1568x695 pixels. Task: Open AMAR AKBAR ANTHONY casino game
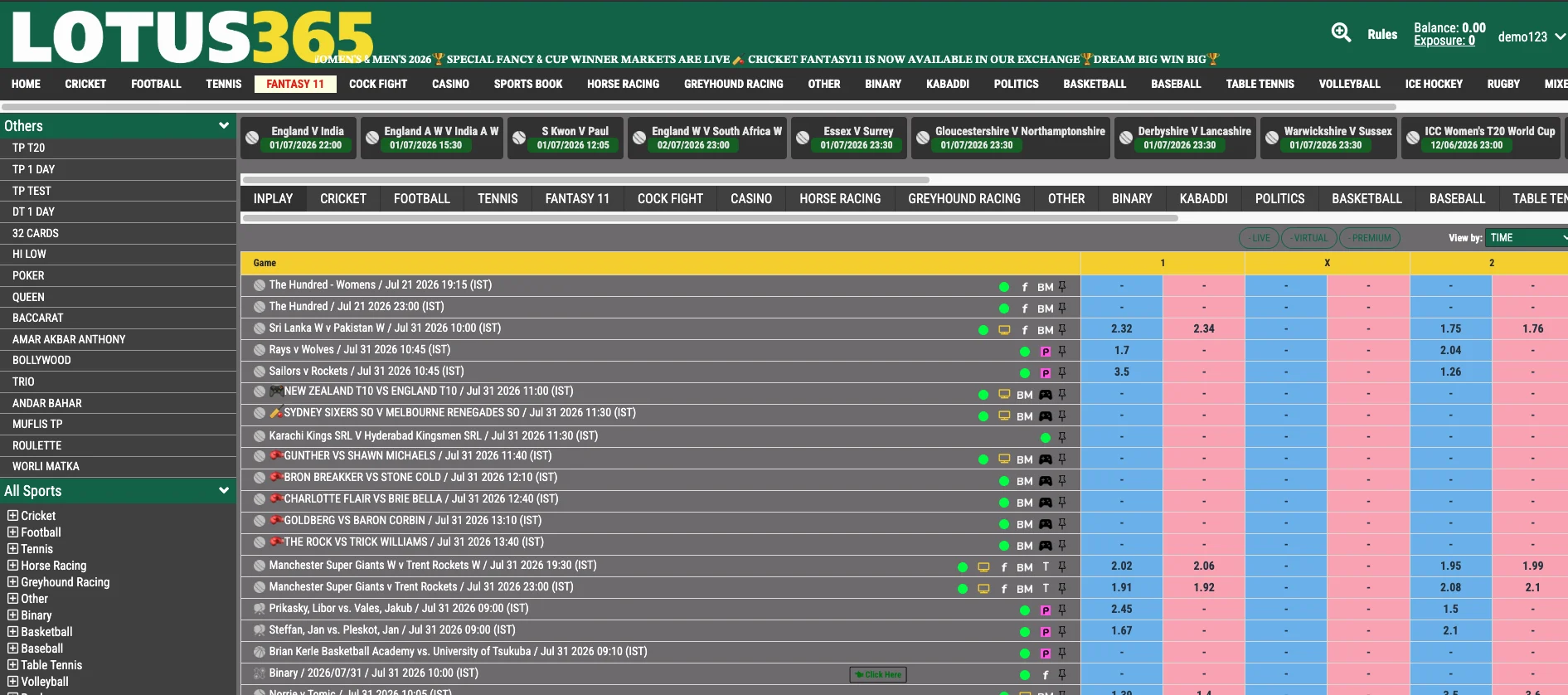69,339
